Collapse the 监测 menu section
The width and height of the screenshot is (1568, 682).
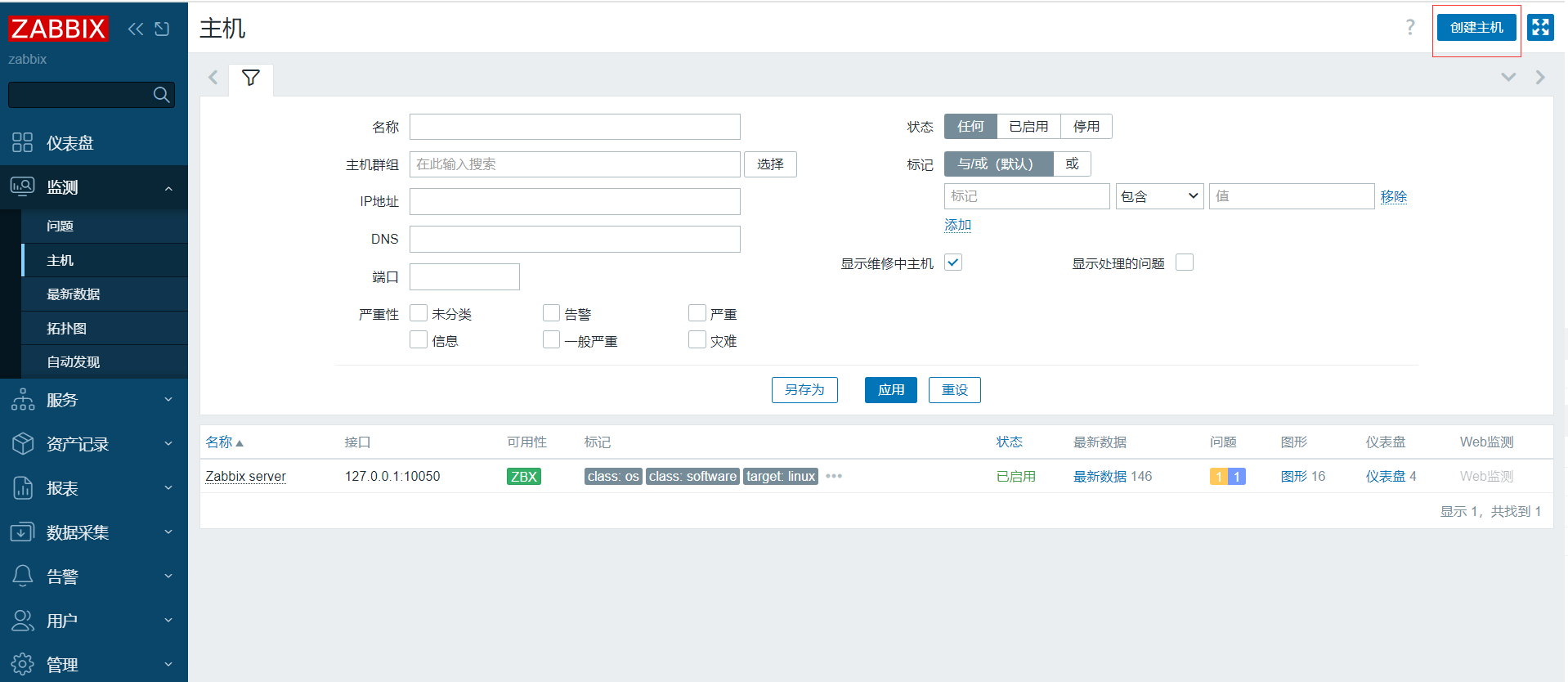[x=168, y=188]
